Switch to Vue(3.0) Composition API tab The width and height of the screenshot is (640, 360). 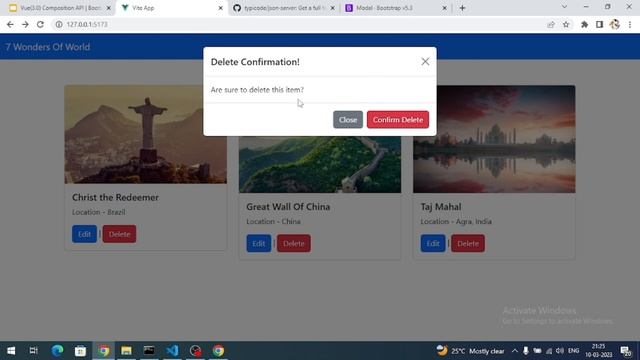click(60, 8)
